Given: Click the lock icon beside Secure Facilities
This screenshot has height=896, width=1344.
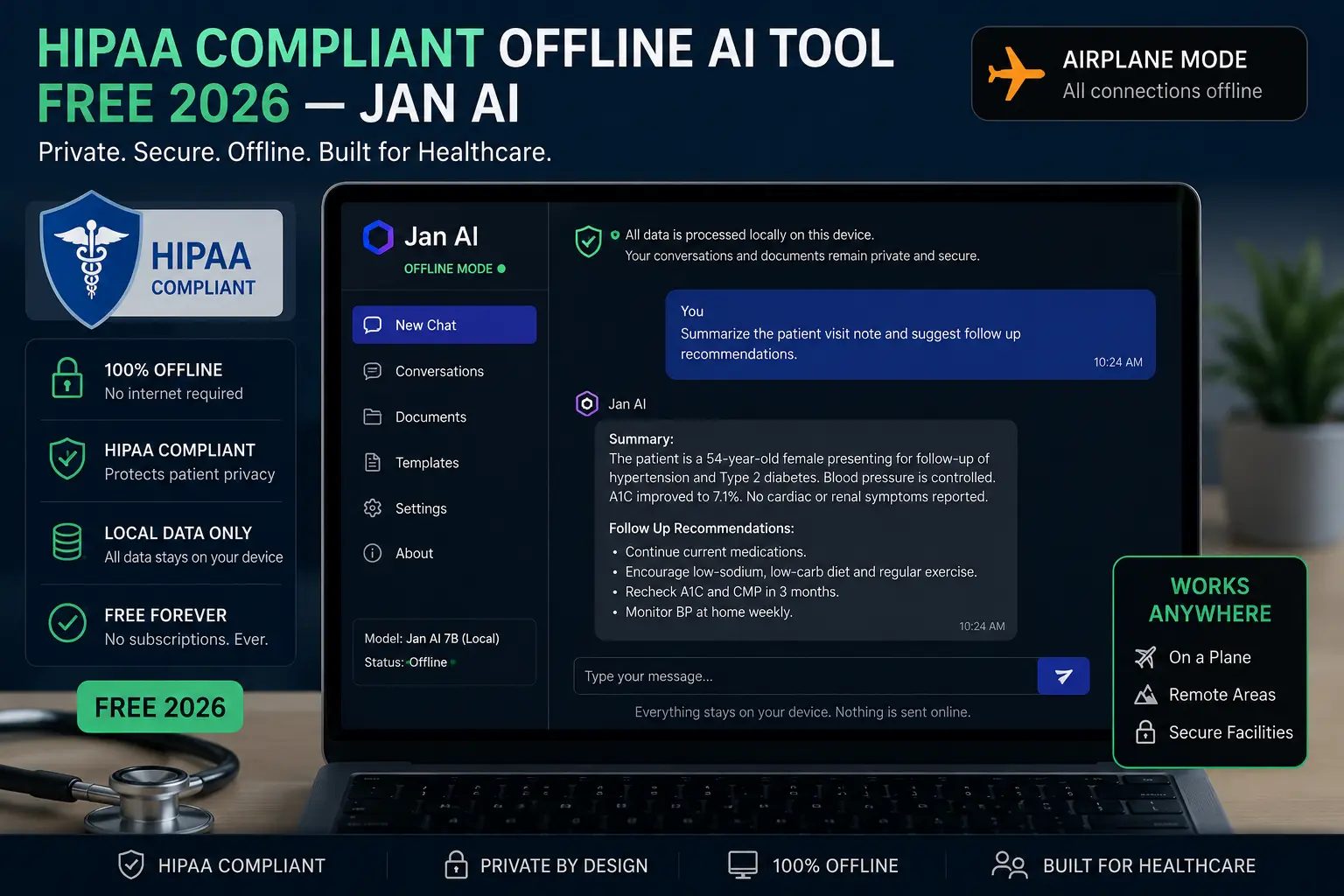Looking at the screenshot, I should point(1145,731).
